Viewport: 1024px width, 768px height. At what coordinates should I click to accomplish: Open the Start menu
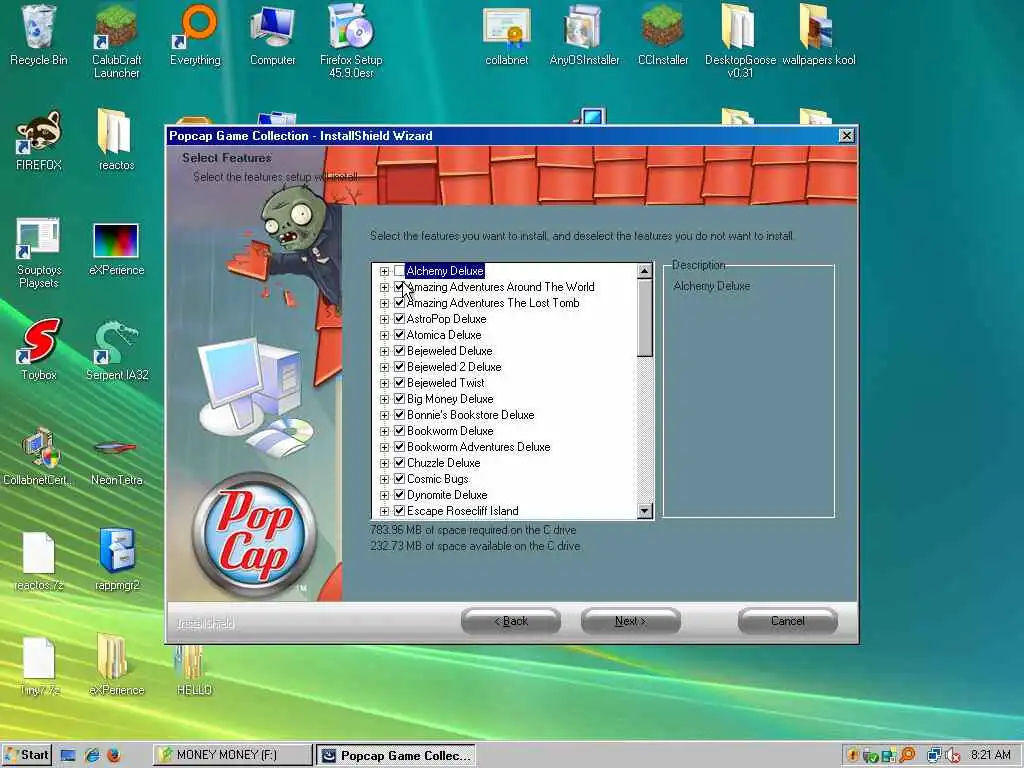pos(26,755)
